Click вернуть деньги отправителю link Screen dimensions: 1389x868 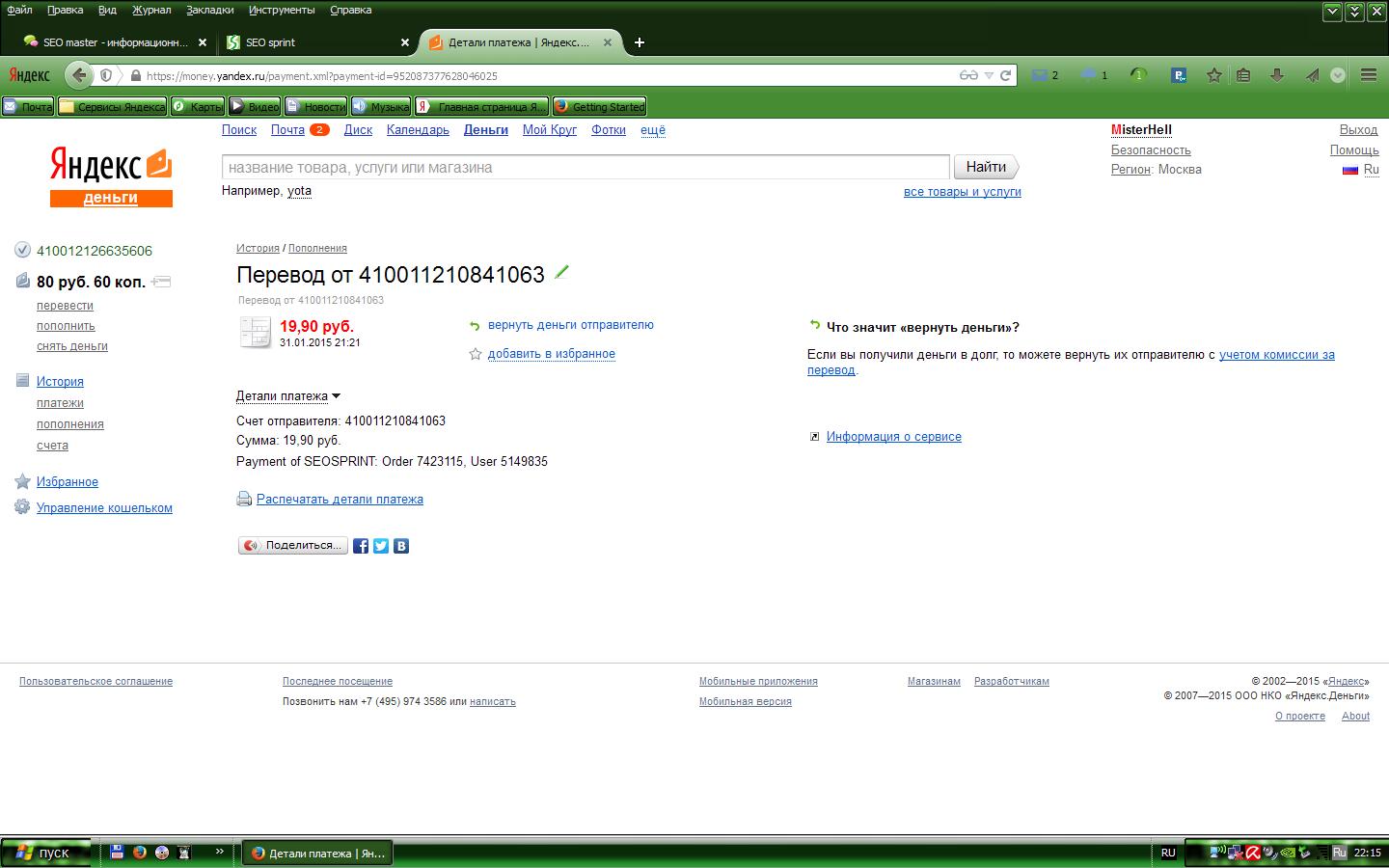[x=571, y=325]
